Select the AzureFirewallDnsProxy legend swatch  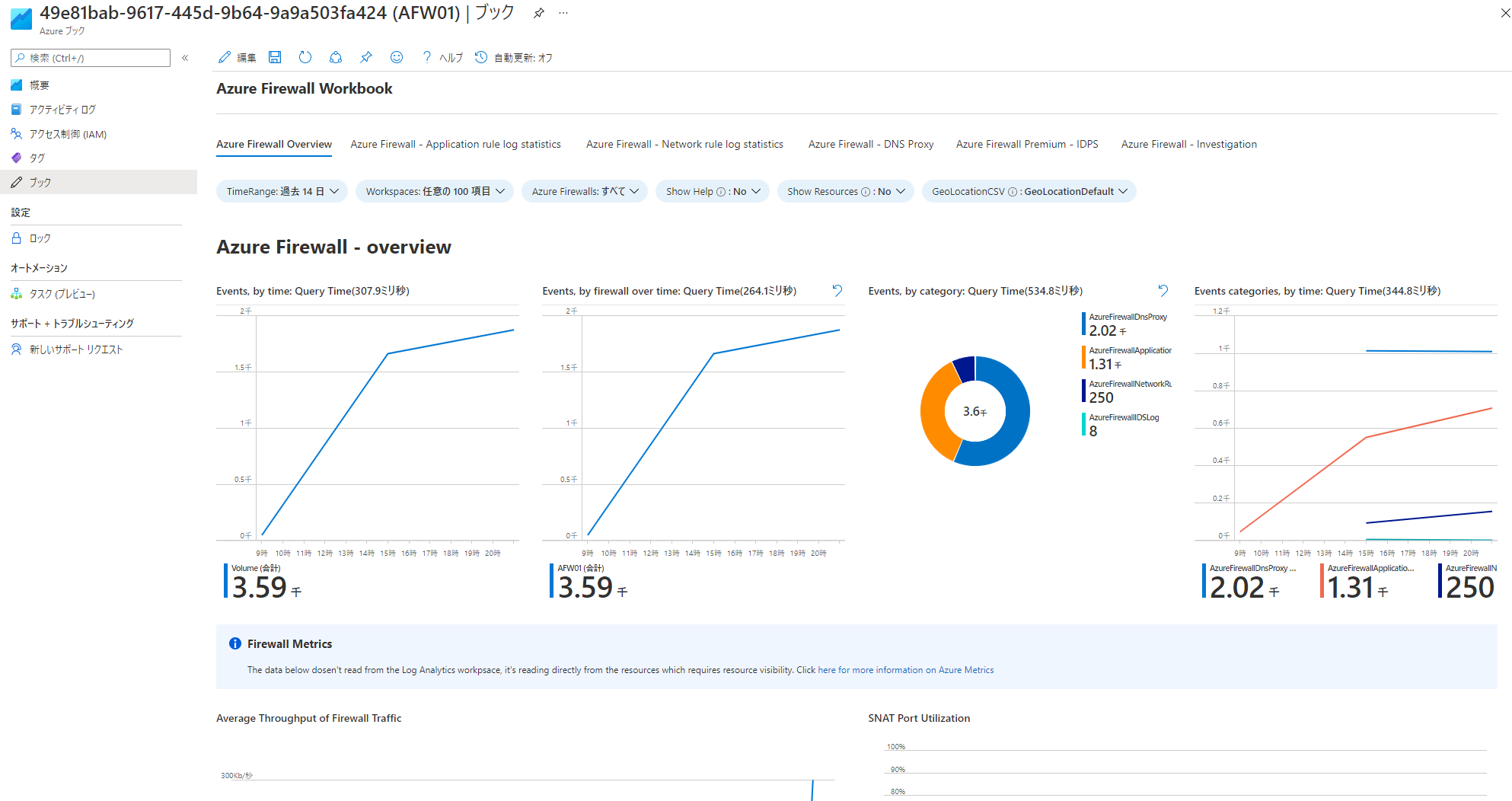click(x=1084, y=324)
